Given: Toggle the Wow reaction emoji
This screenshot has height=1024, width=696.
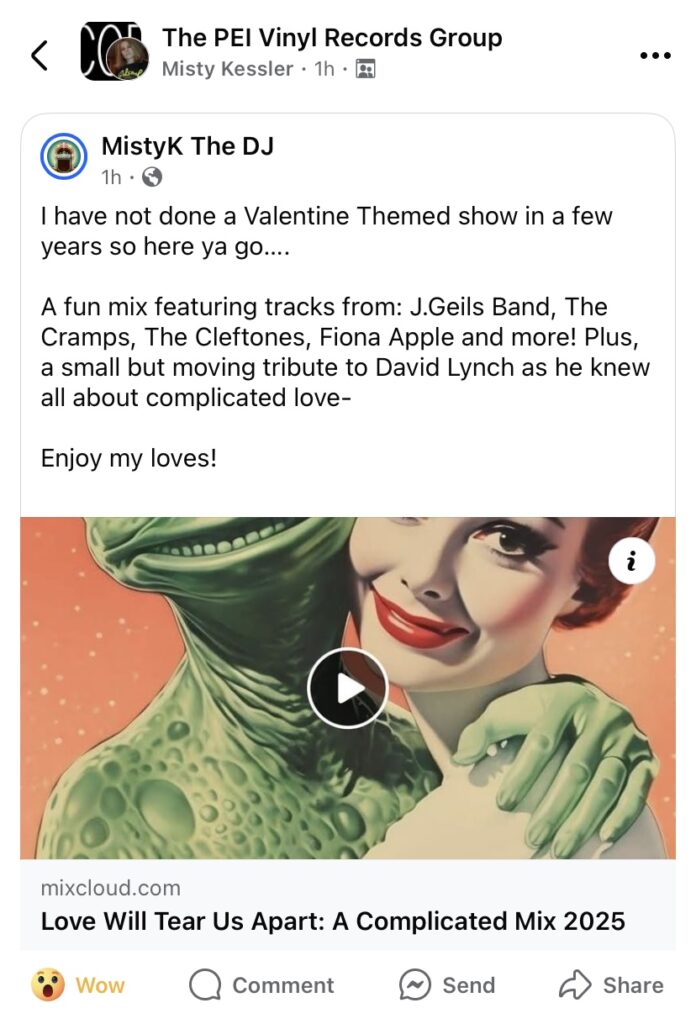Looking at the screenshot, I should 48,985.
